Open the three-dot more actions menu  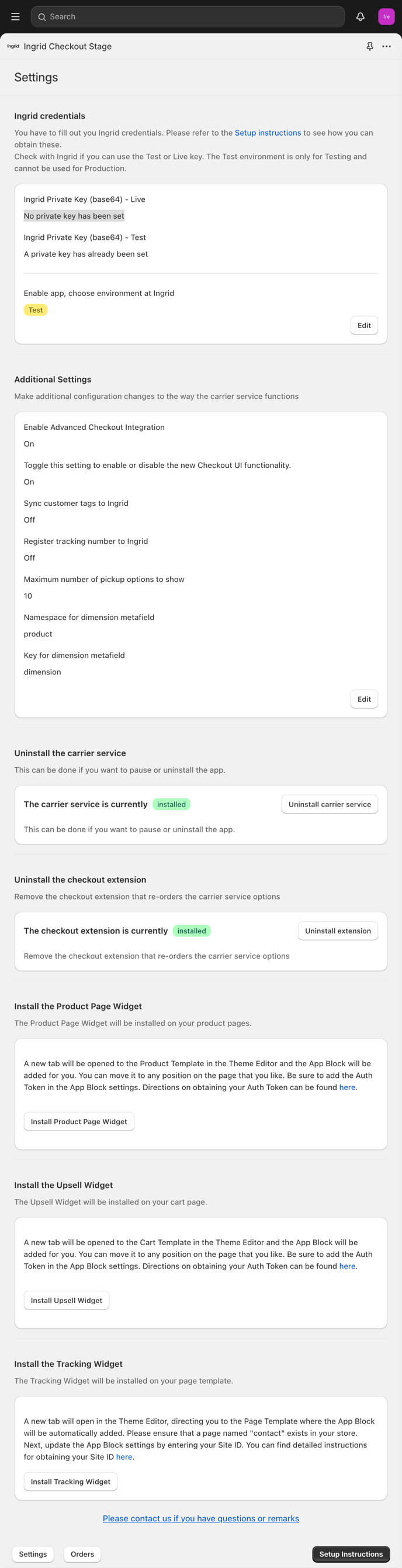[386, 46]
